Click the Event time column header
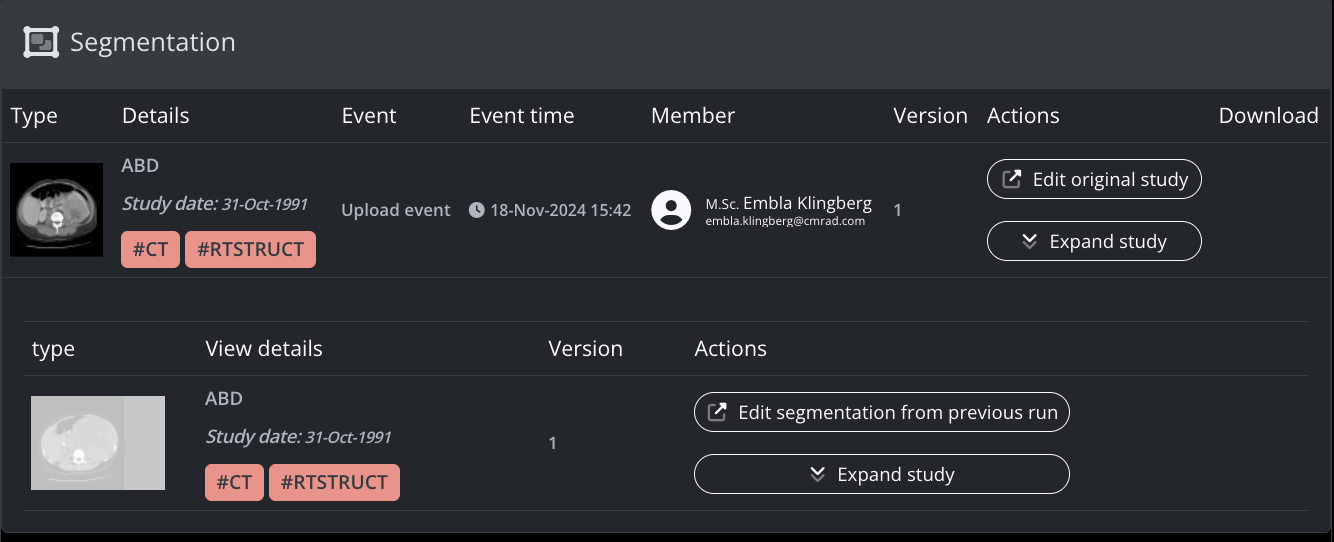Image resolution: width=1334 pixels, height=542 pixels. 521,116
